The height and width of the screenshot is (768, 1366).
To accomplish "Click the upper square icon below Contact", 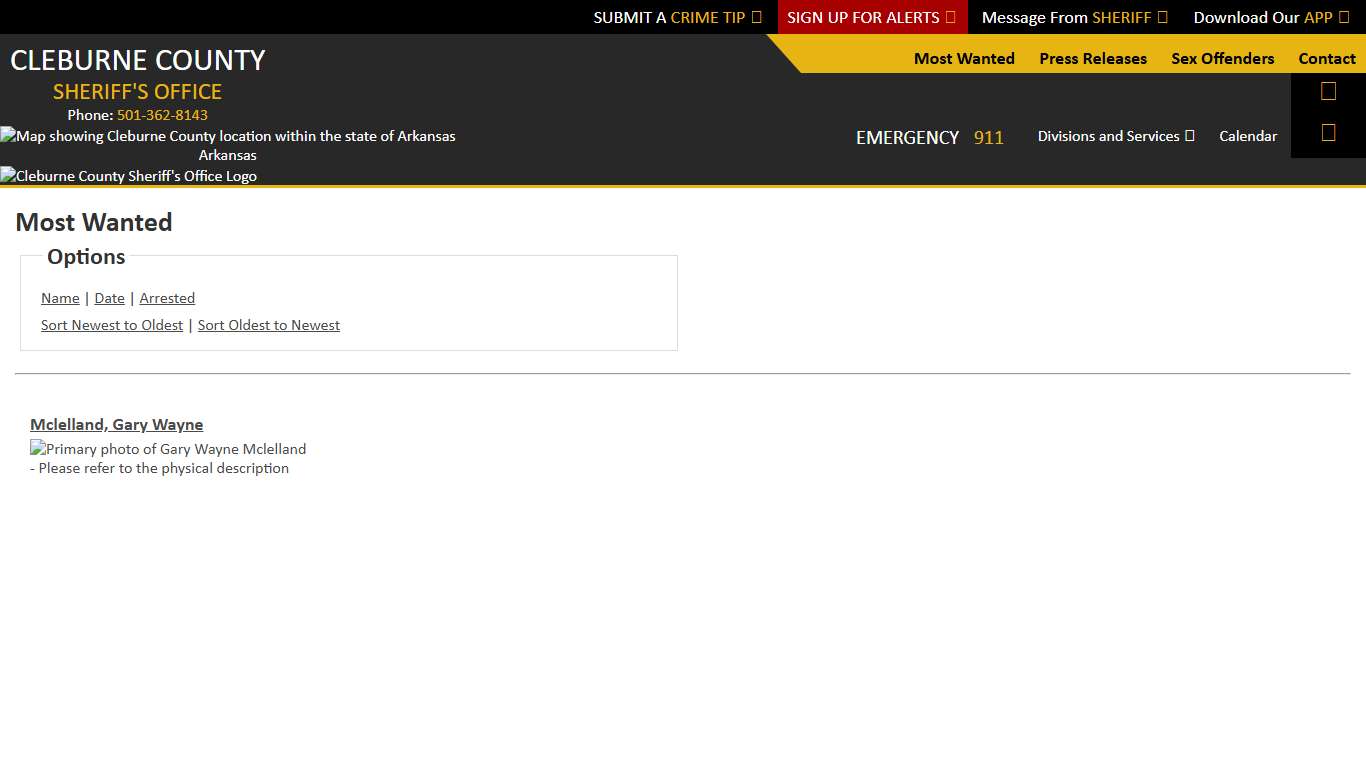I will pyautogui.click(x=1328, y=91).
